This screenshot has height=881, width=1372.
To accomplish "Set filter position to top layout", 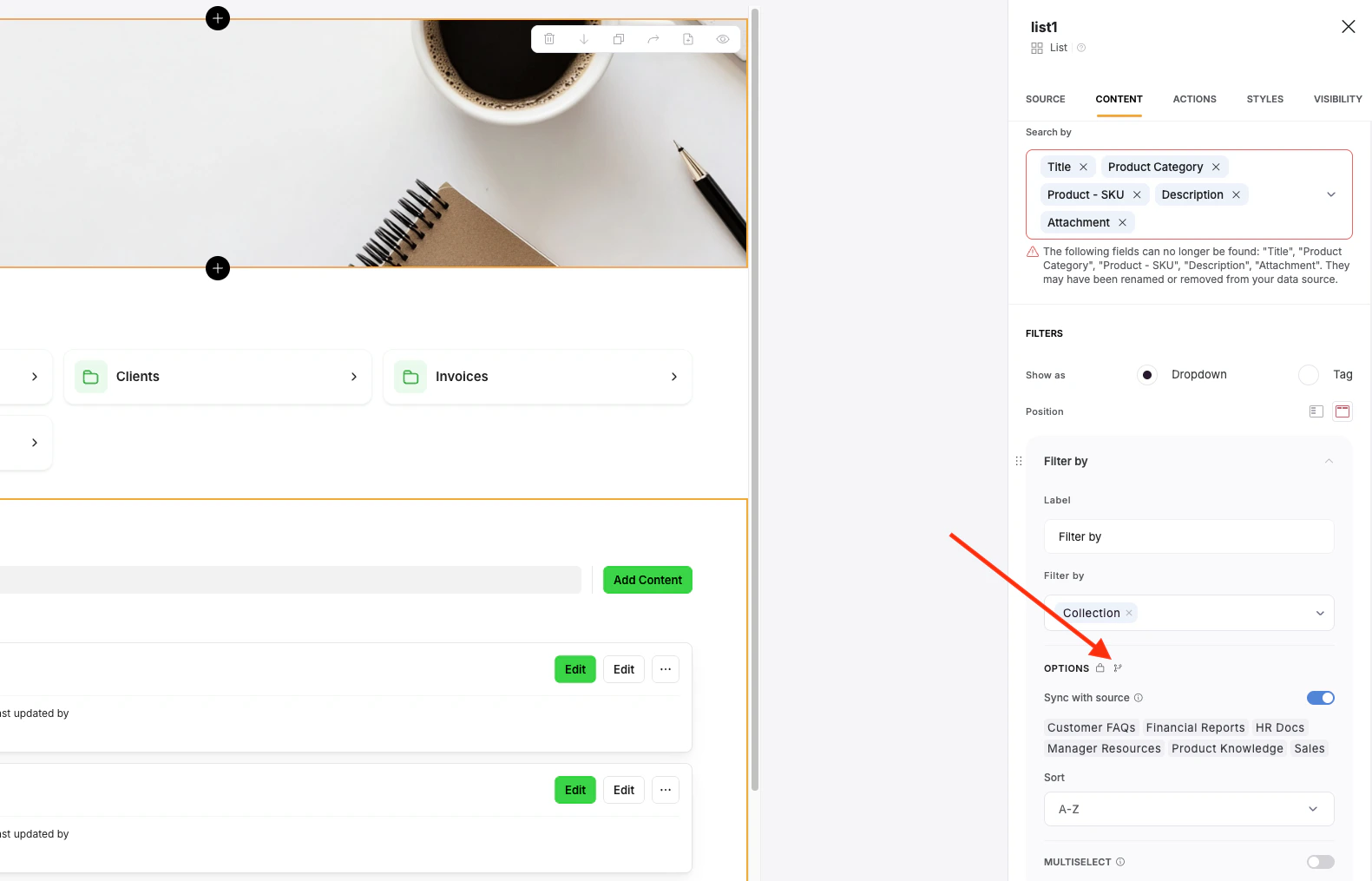I will (x=1342, y=411).
